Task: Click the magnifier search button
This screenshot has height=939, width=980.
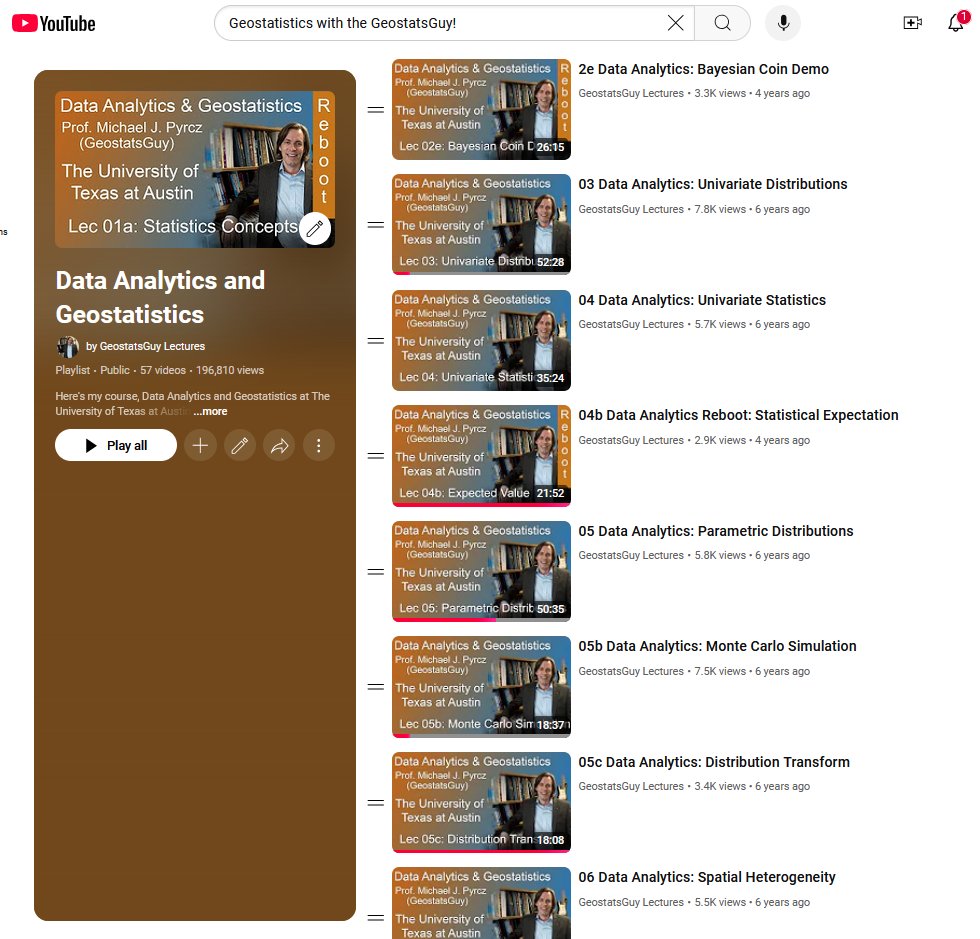Action: [722, 23]
